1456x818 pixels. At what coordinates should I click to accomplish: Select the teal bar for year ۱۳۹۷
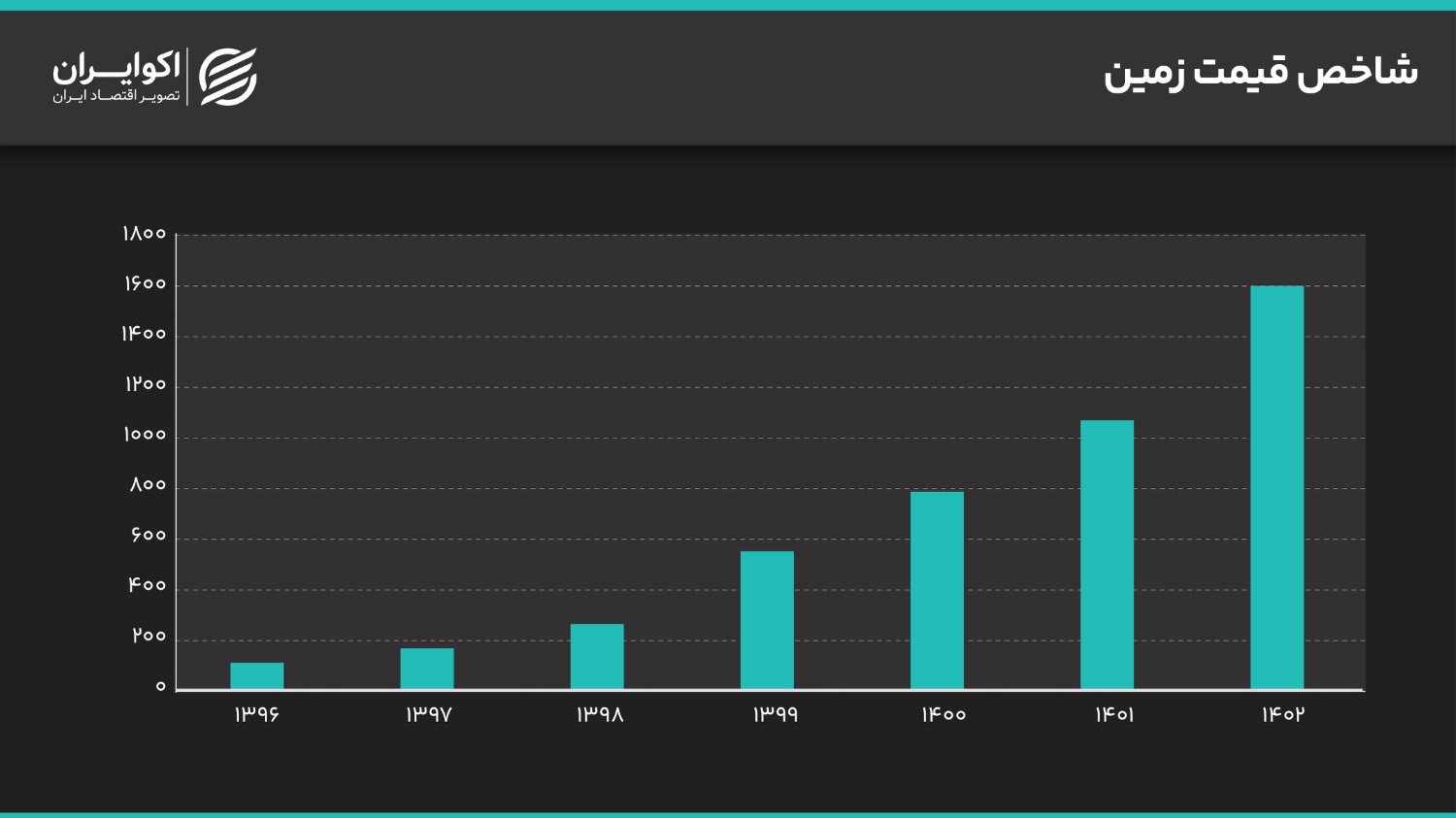point(427,668)
